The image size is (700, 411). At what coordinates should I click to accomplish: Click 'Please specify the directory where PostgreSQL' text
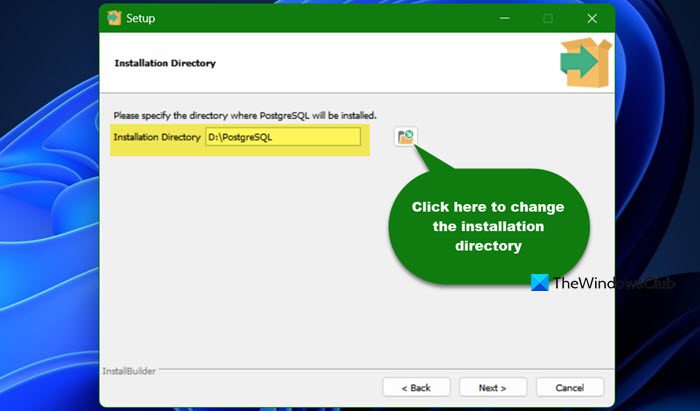(x=211, y=116)
